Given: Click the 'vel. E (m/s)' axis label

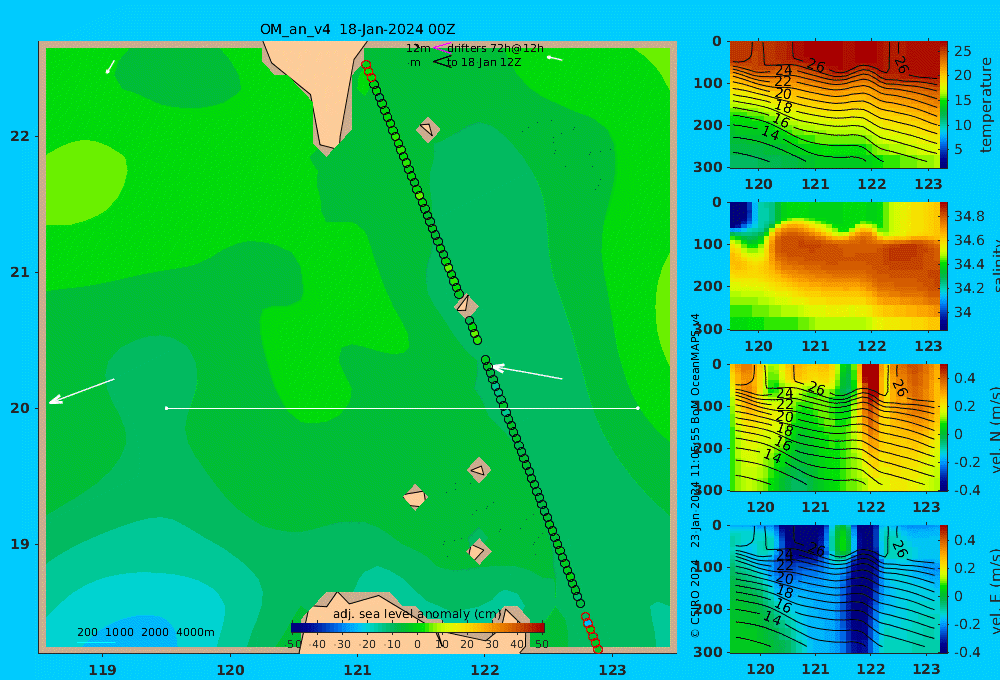Looking at the screenshot, I should [x=995, y=591].
